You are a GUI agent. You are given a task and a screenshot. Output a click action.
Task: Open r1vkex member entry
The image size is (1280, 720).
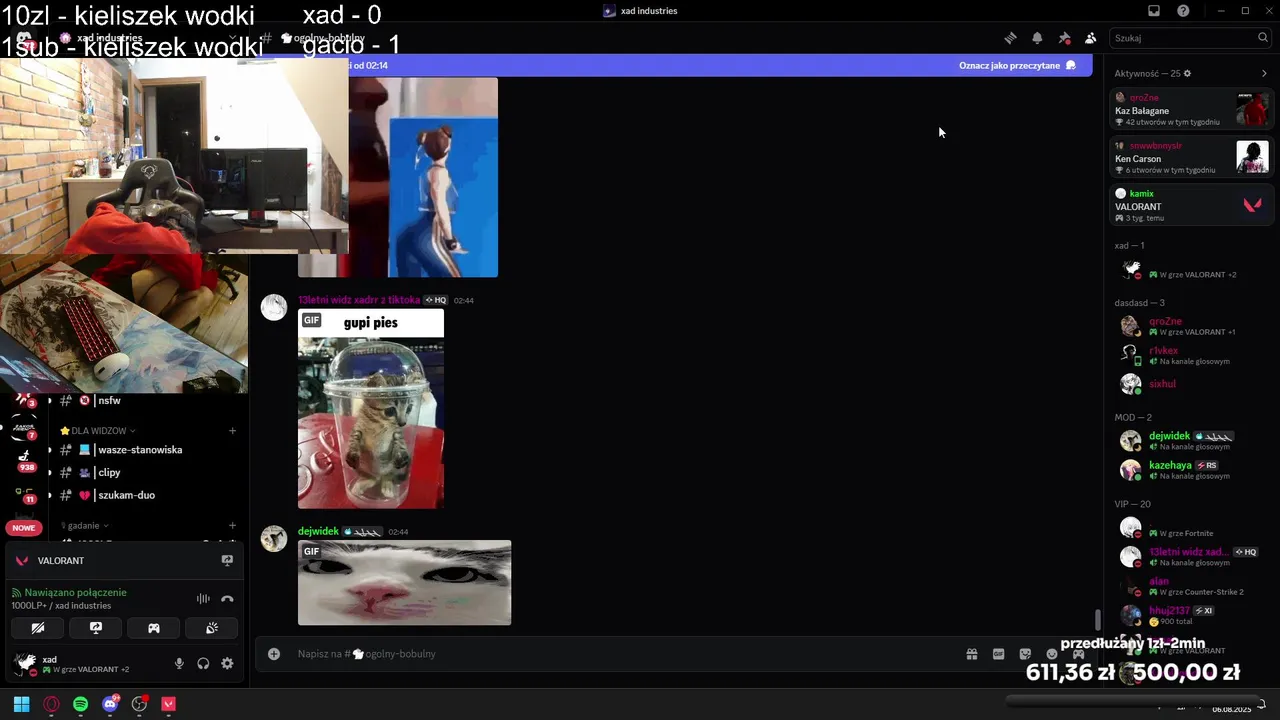1192,355
